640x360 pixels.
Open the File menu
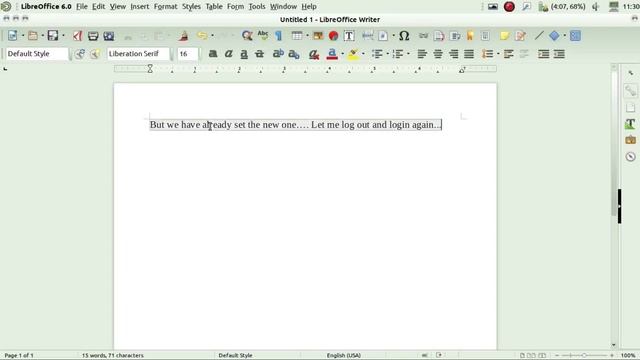click(82, 7)
